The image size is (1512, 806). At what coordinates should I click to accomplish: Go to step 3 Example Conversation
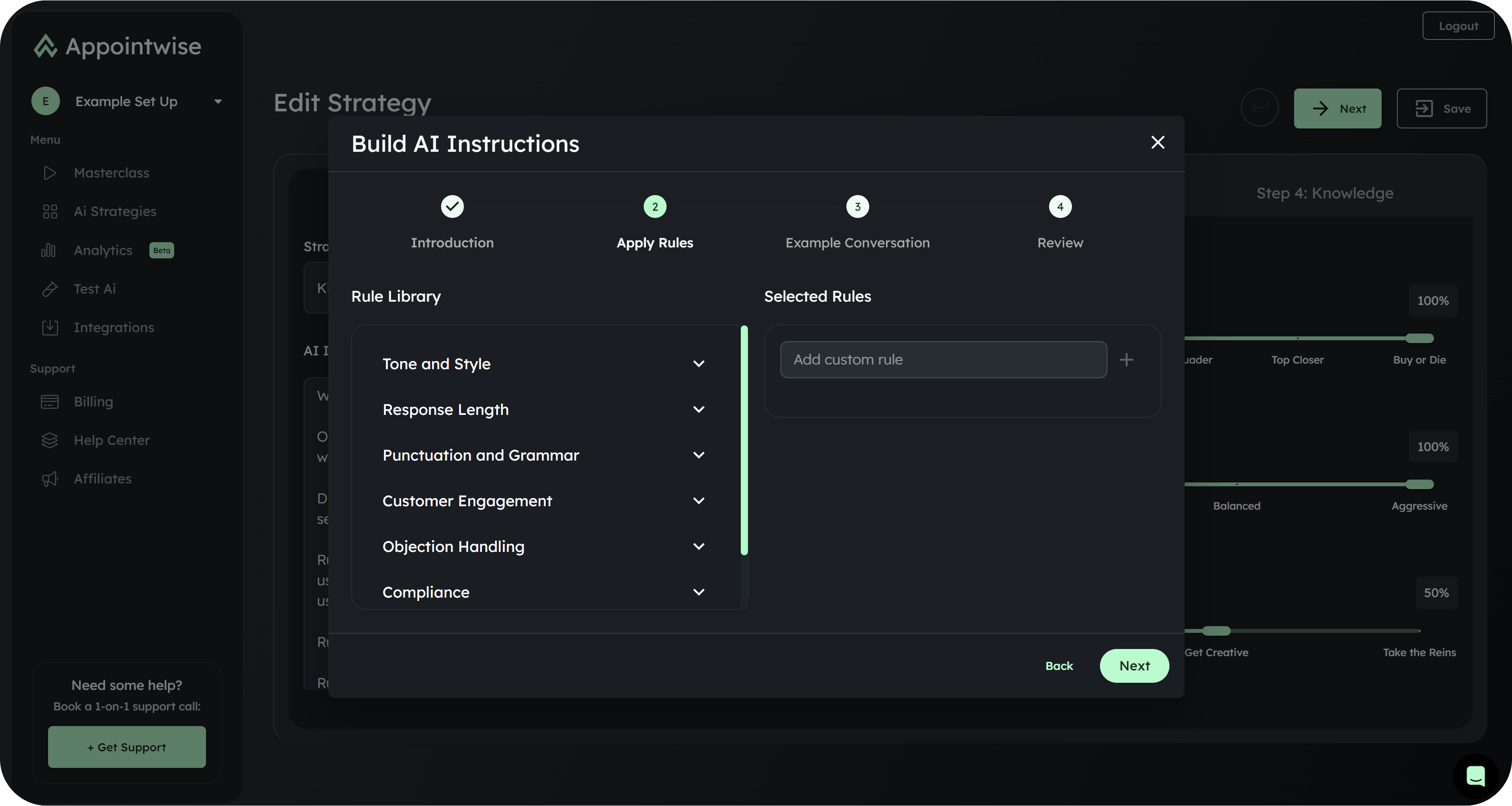point(857,206)
